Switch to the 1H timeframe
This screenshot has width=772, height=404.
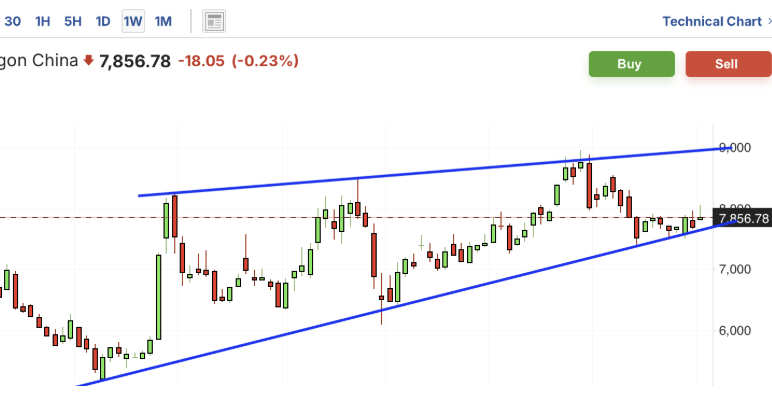43,21
